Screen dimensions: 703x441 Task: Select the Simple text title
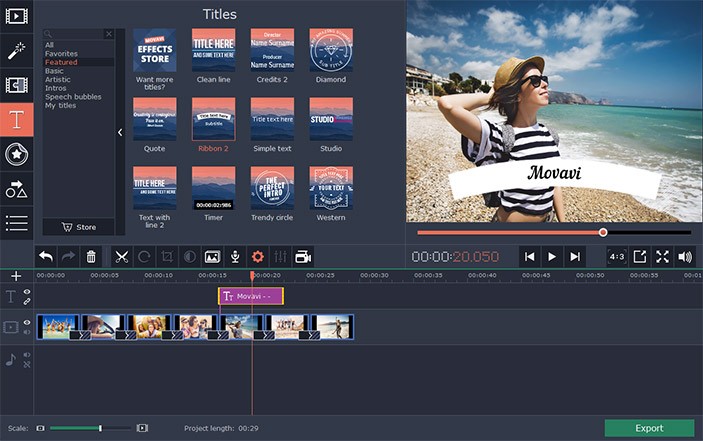click(272, 119)
